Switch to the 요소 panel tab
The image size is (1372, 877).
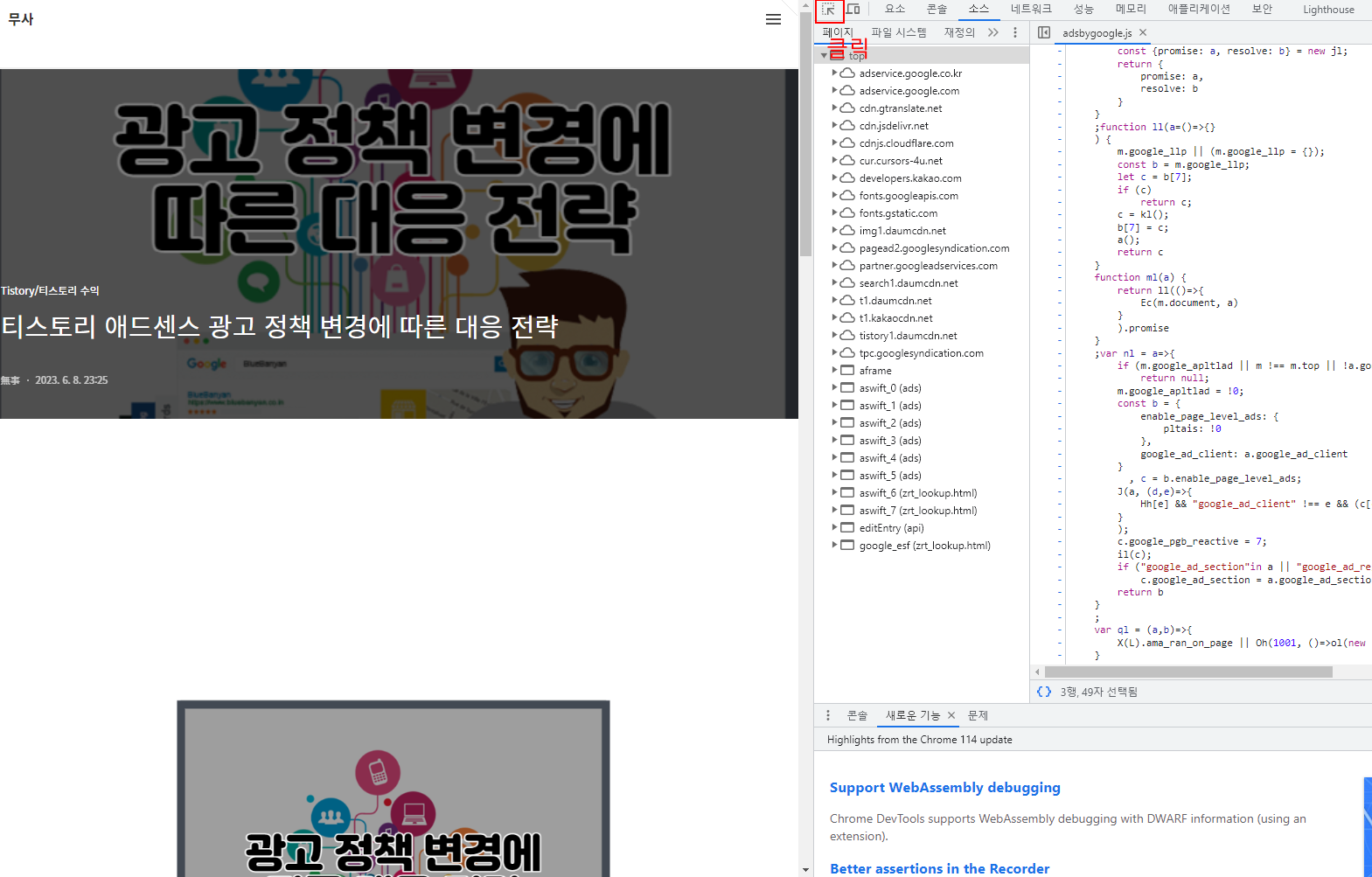895,10
